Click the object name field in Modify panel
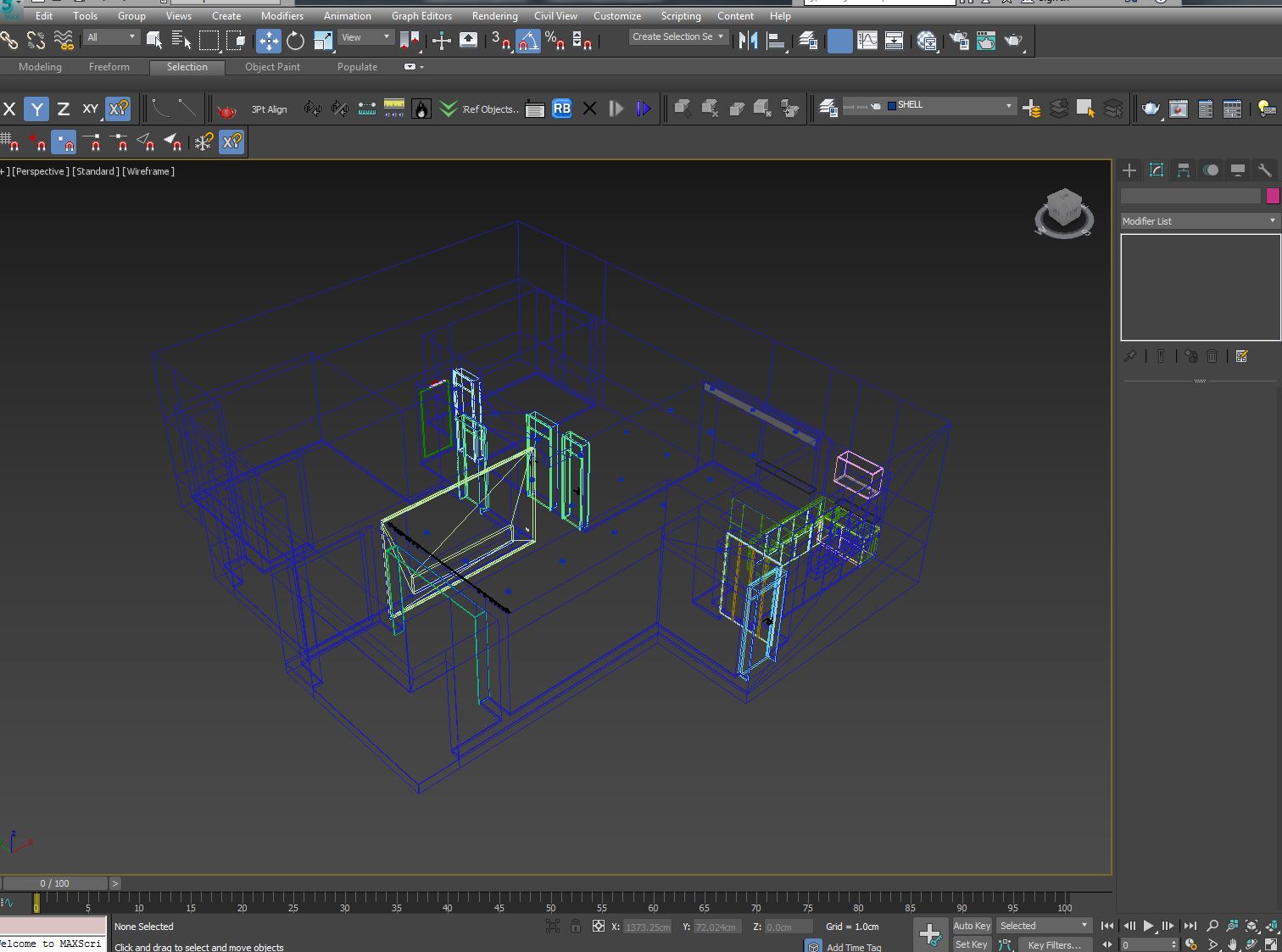 click(1190, 196)
